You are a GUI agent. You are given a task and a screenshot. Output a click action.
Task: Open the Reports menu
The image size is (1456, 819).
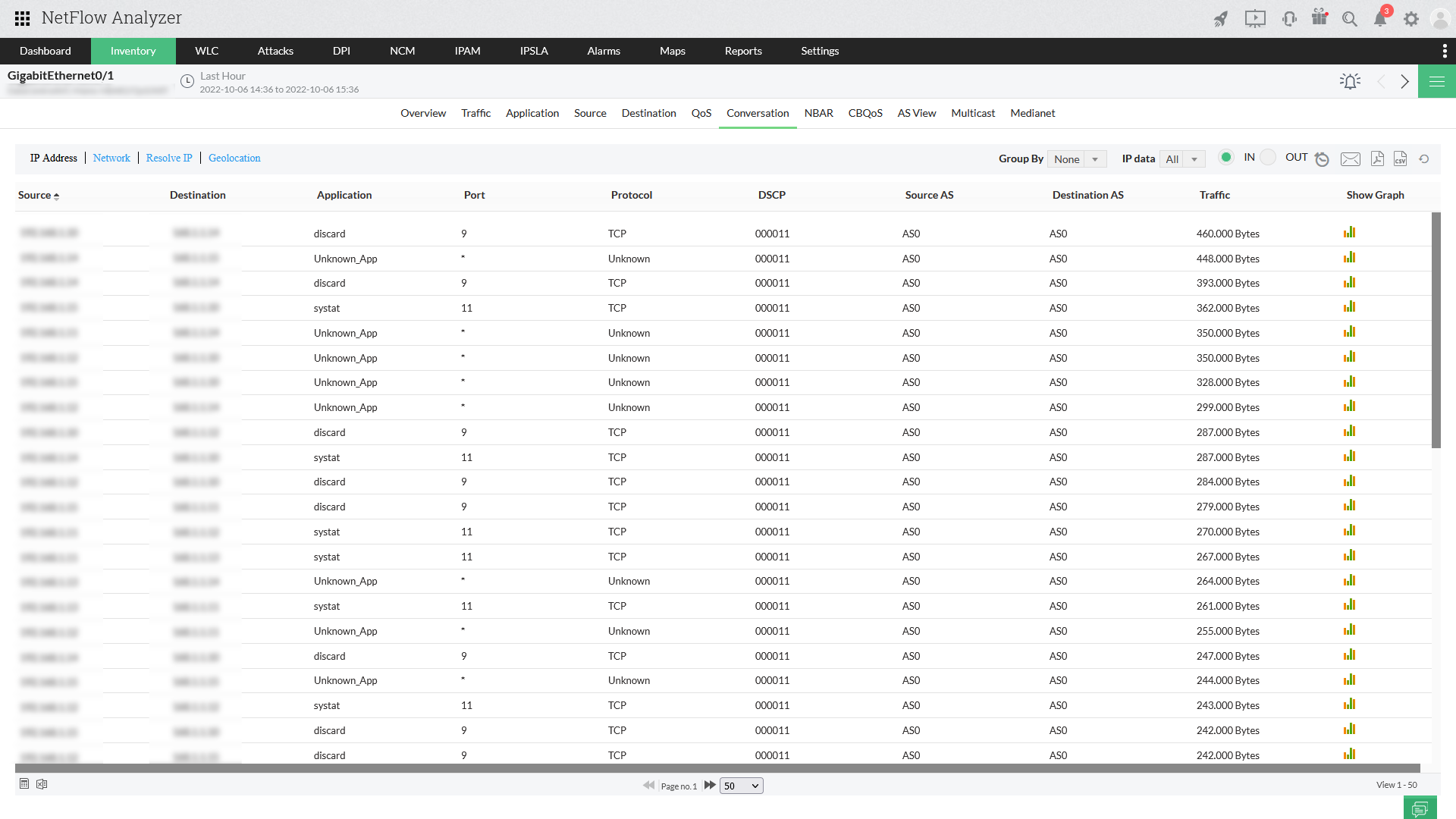point(742,51)
